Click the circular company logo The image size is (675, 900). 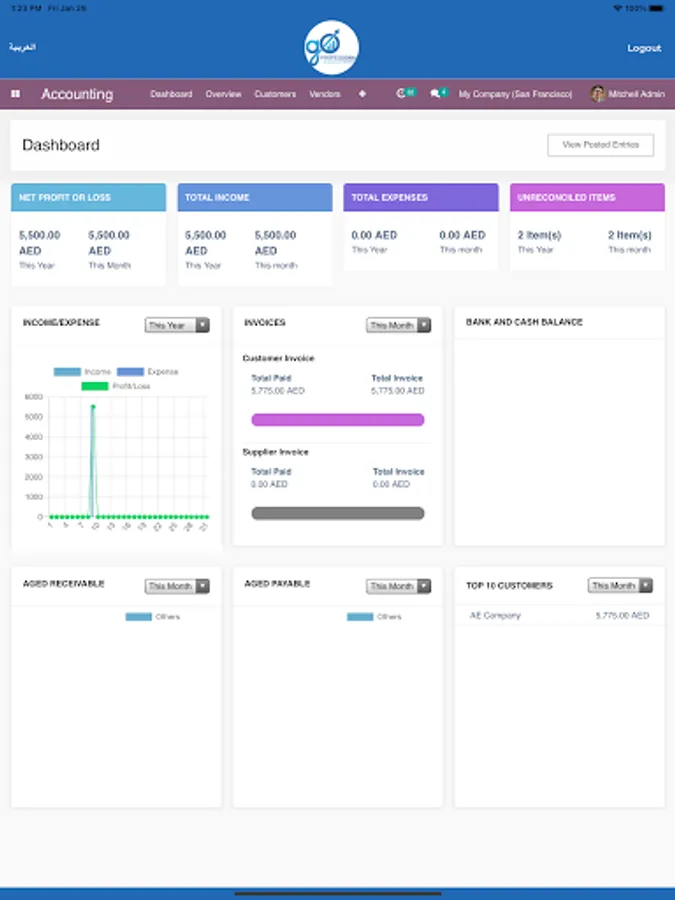(x=331, y=48)
